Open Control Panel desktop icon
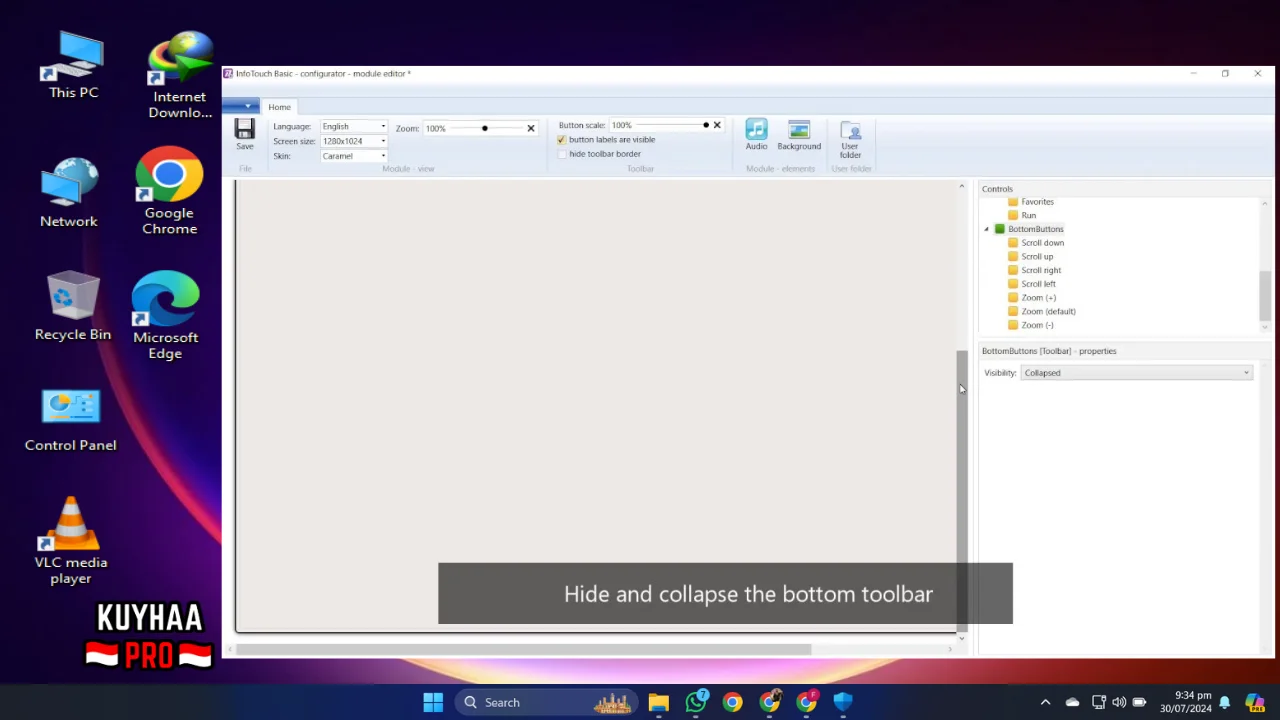The height and width of the screenshot is (720, 1280). [x=70, y=420]
